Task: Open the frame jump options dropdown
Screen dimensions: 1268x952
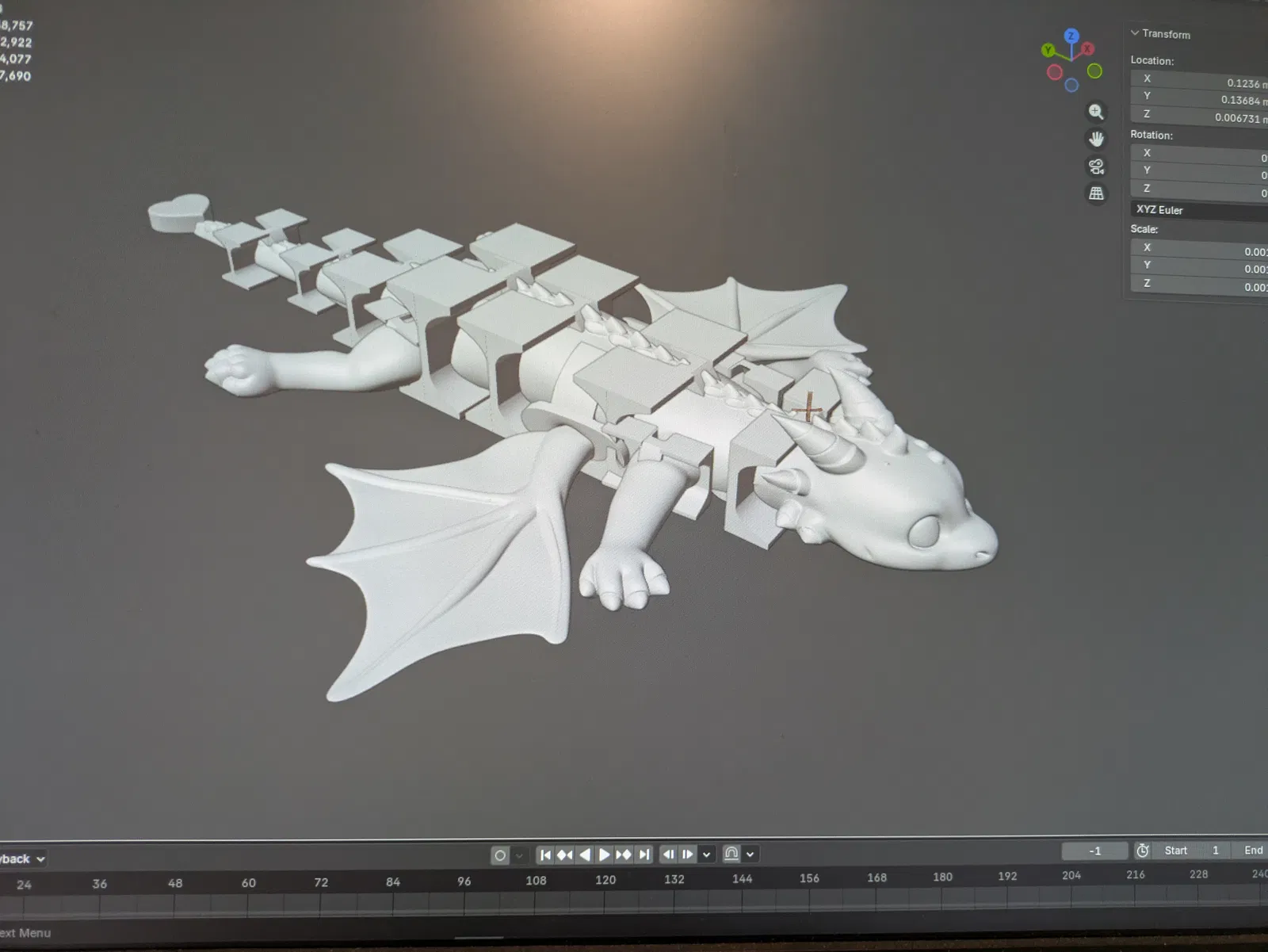Action: pyautogui.click(x=707, y=855)
